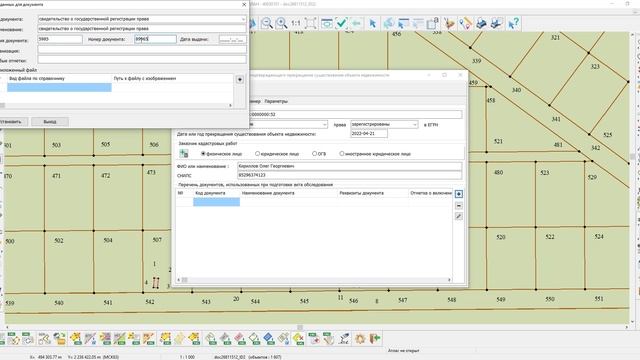Click the window-frame view icon left of checkmark
The image size is (640, 360).
327,23
